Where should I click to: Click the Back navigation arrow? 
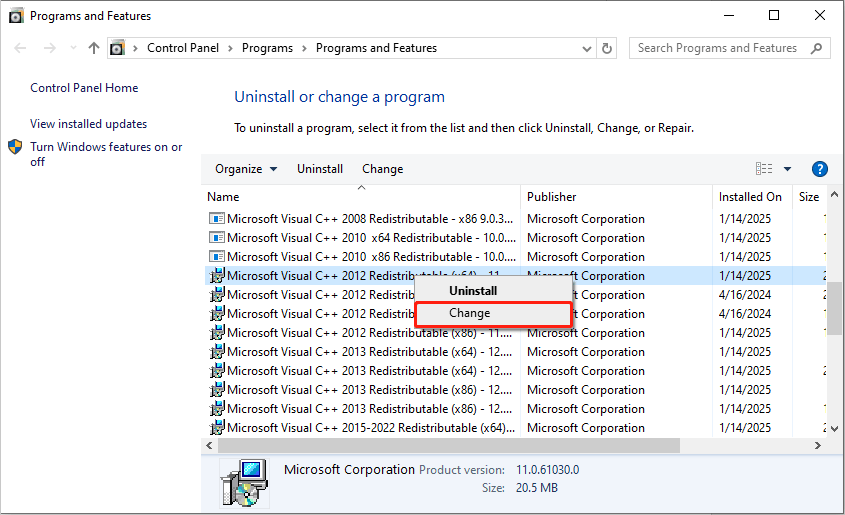click(x=20, y=48)
